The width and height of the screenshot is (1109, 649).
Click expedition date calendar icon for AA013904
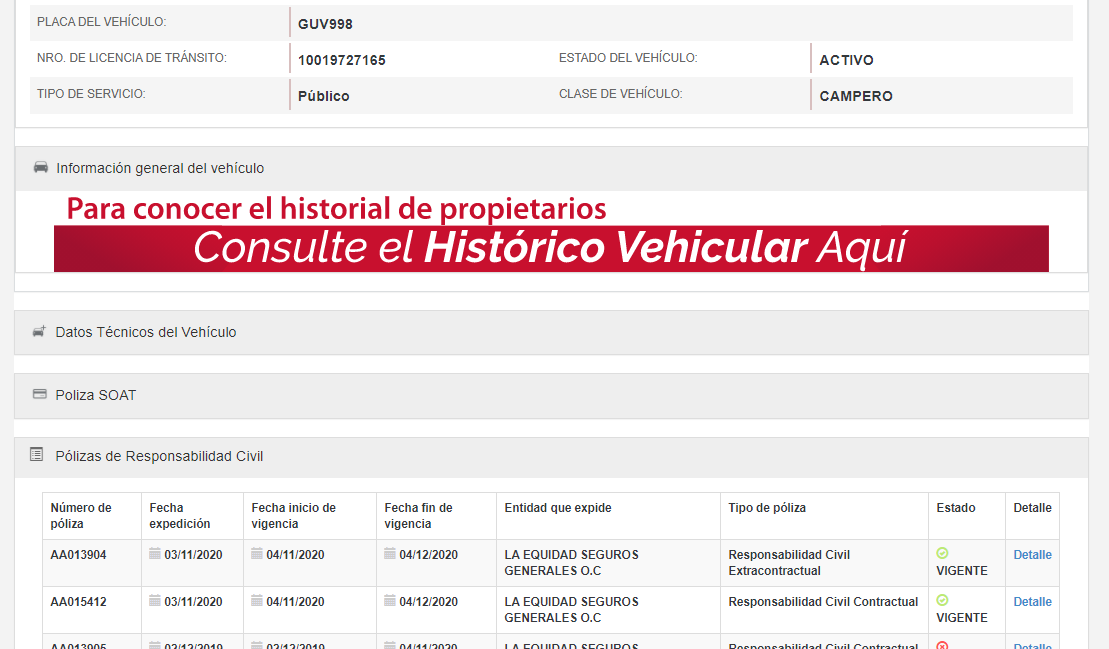[x=155, y=554]
